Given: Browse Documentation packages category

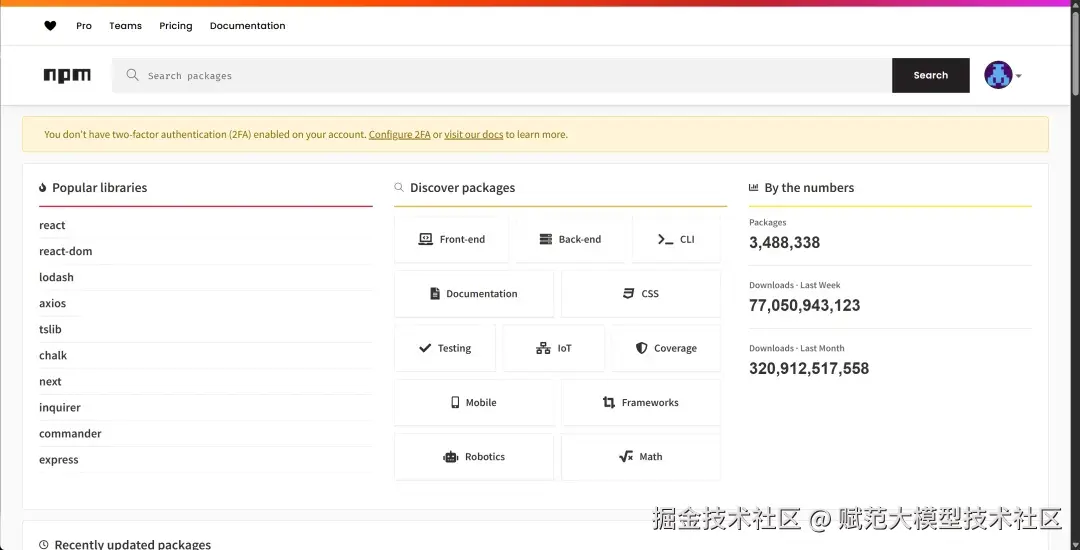Looking at the screenshot, I should click(473, 293).
